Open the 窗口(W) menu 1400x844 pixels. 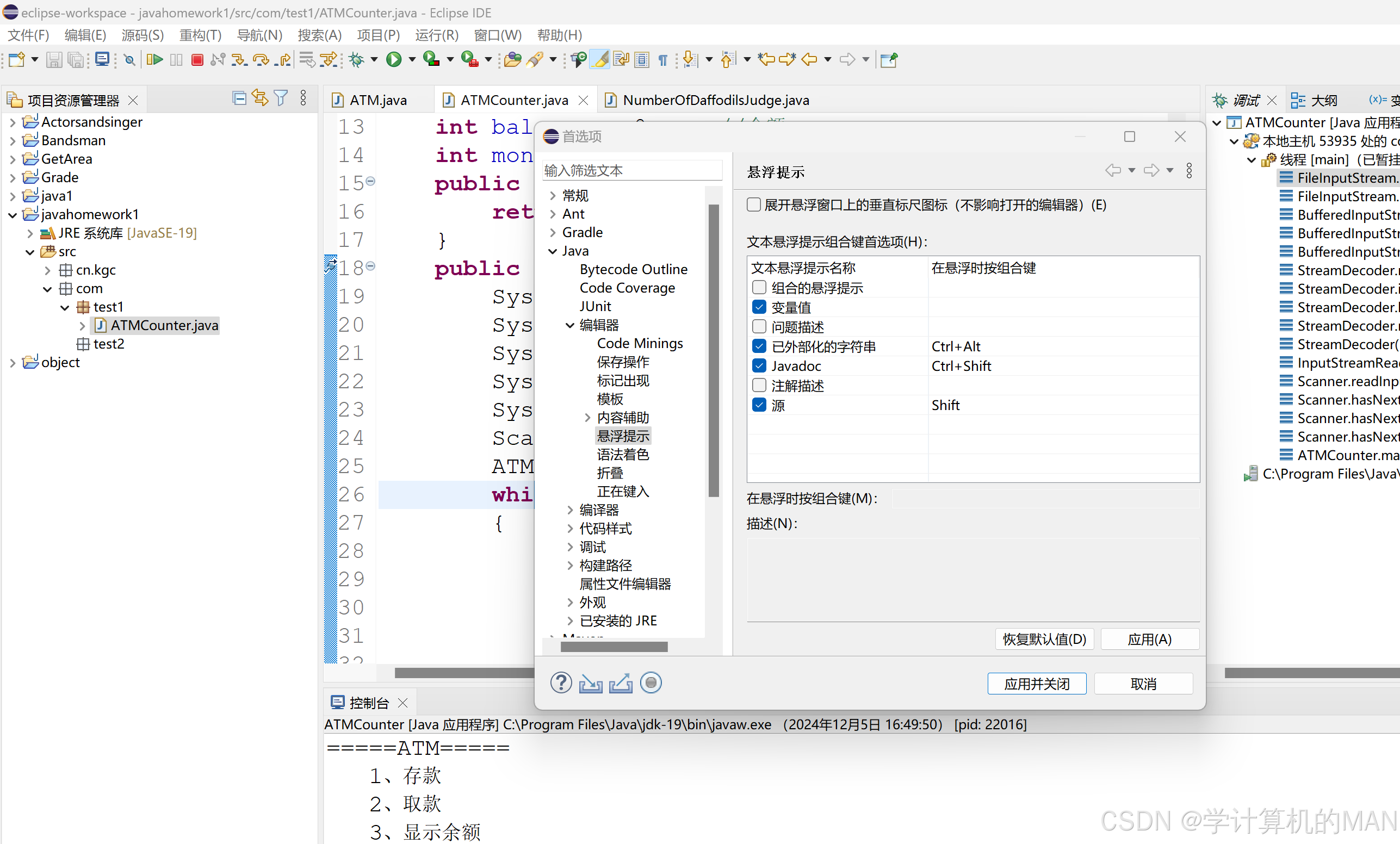point(497,35)
